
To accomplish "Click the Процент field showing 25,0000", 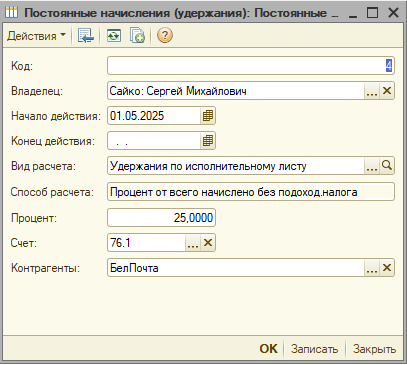I will (161, 218).
